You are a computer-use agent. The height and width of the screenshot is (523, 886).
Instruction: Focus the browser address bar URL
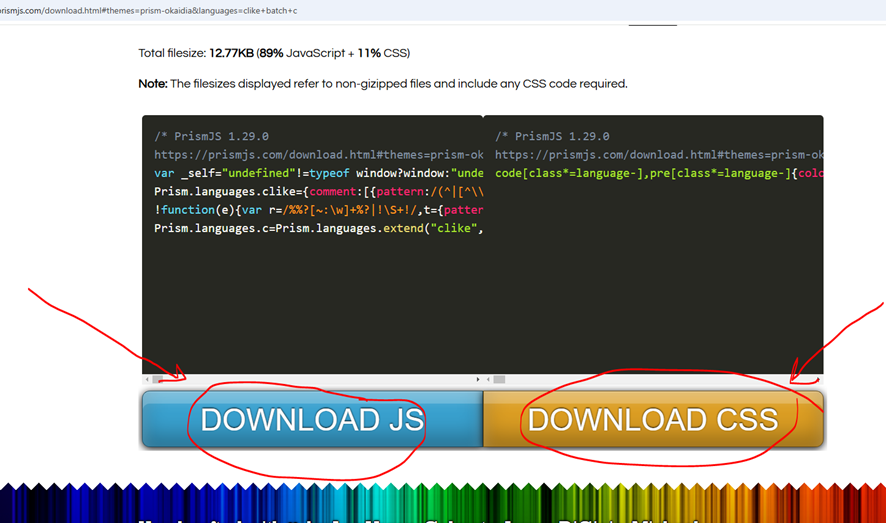(x=150, y=11)
